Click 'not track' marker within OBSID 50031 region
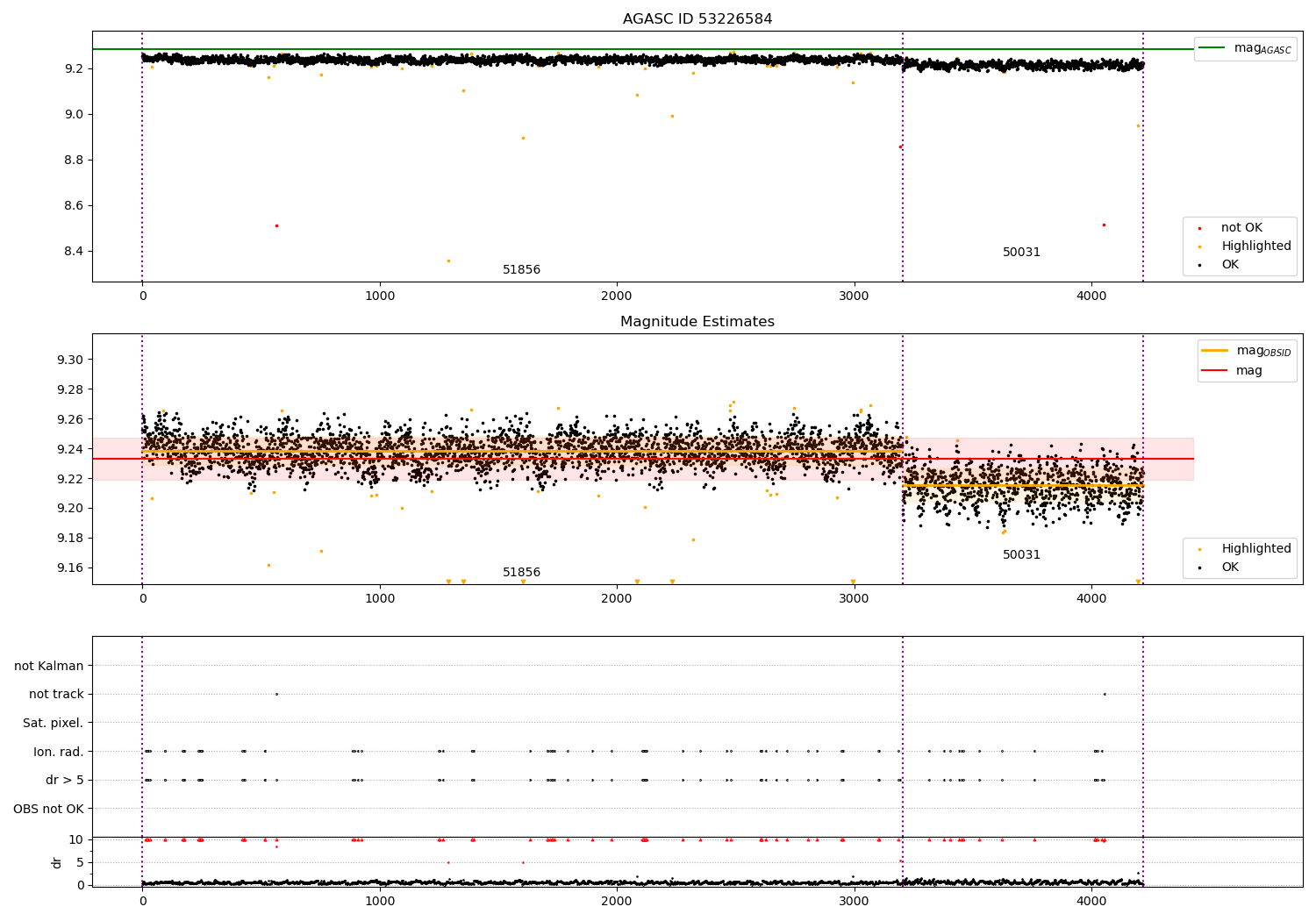The width and height of the screenshot is (1316, 921). tap(1104, 694)
